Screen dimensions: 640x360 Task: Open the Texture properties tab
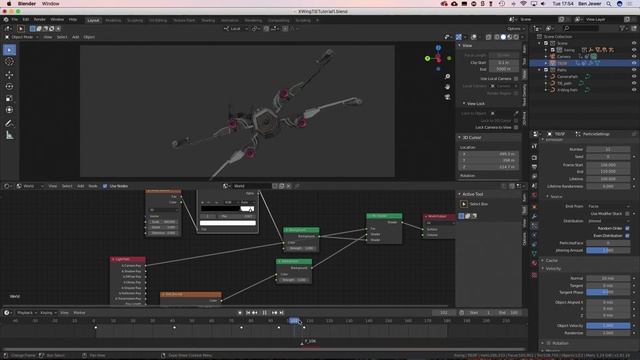click(x=534, y=275)
